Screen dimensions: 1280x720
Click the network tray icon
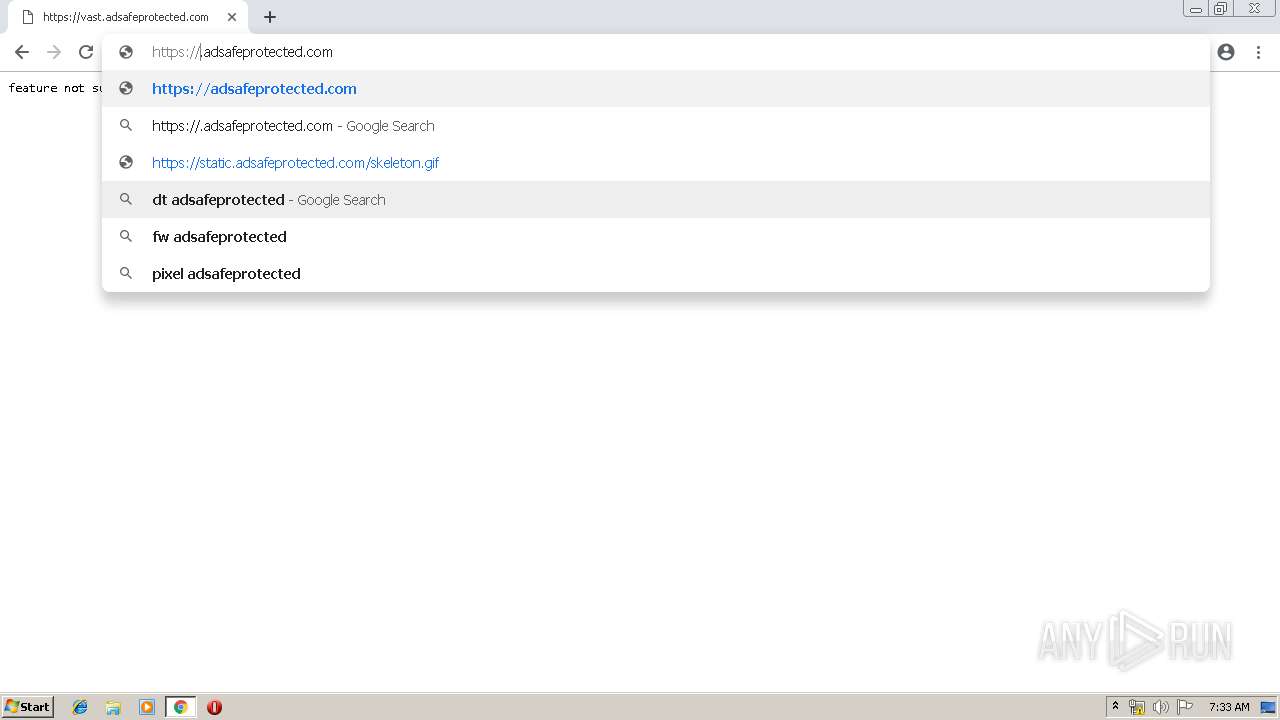1137,707
